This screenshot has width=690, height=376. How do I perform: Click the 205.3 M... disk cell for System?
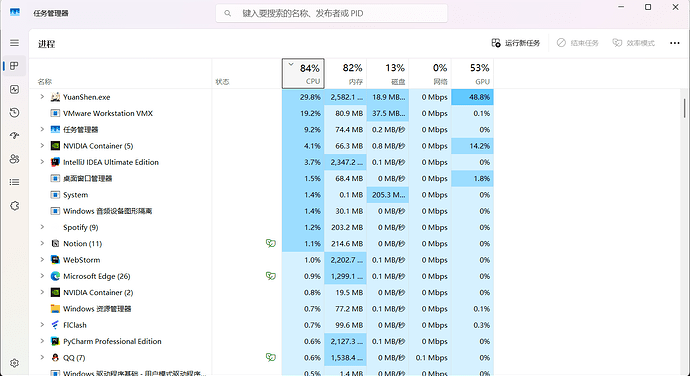point(388,195)
